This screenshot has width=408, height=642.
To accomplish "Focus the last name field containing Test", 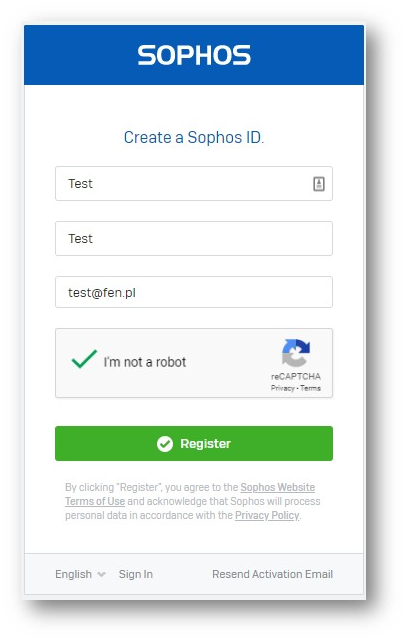I will coord(194,238).
